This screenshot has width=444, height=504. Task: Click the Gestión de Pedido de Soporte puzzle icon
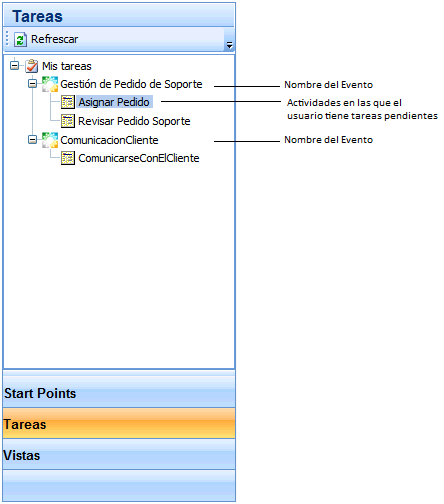[x=50, y=84]
